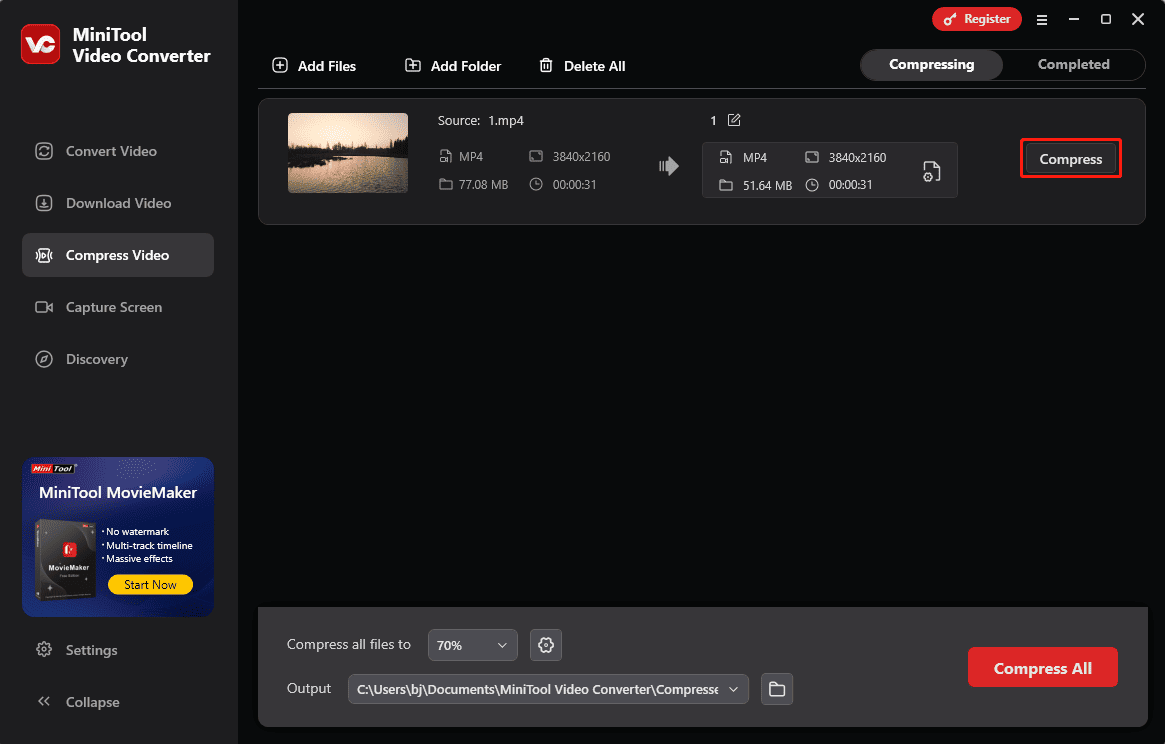Click the source MP4 format icon
The width and height of the screenshot is (1165, 744).
tap(445, 156)
